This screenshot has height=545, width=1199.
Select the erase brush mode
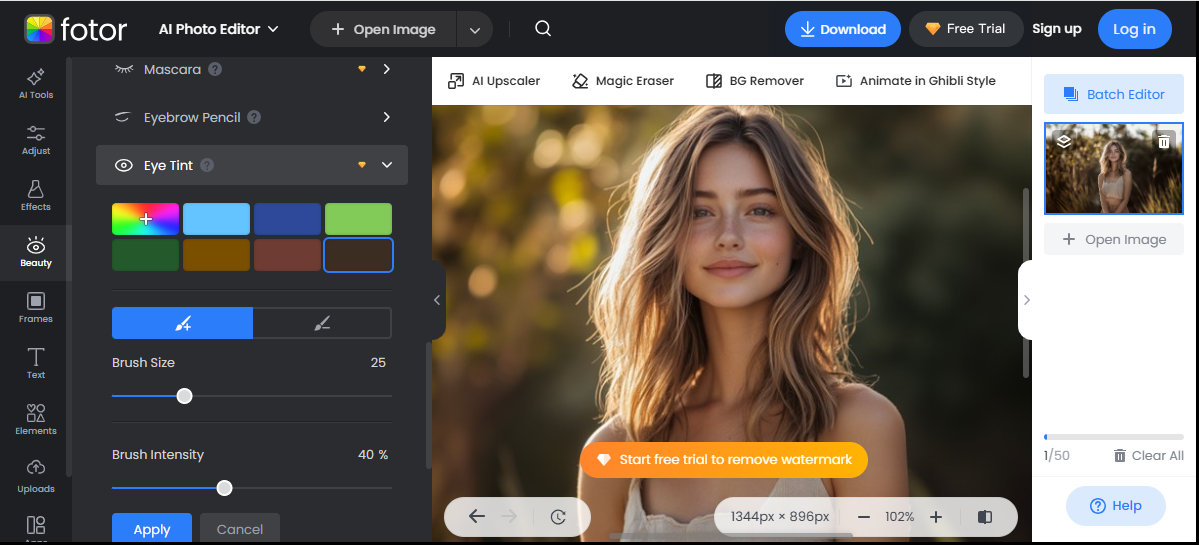(x=322, y=323)
